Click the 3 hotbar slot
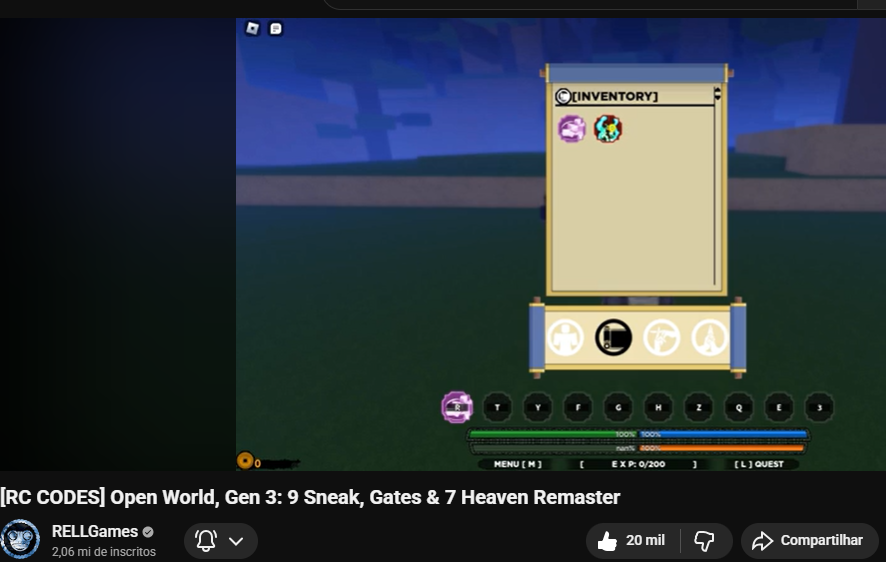This screenshot has width=886, height=562. pos(819,407)
